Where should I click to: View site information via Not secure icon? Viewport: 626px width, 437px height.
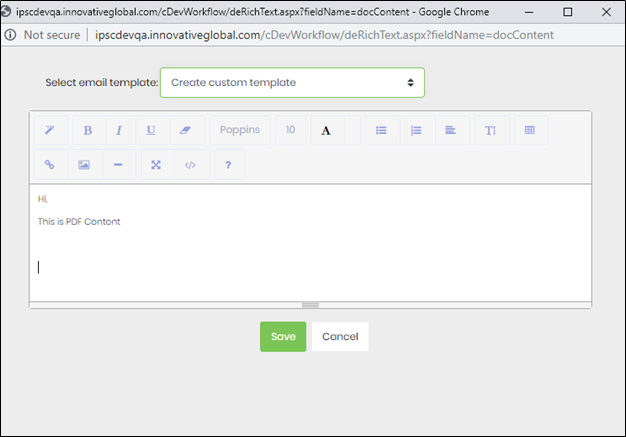(10, 35)
